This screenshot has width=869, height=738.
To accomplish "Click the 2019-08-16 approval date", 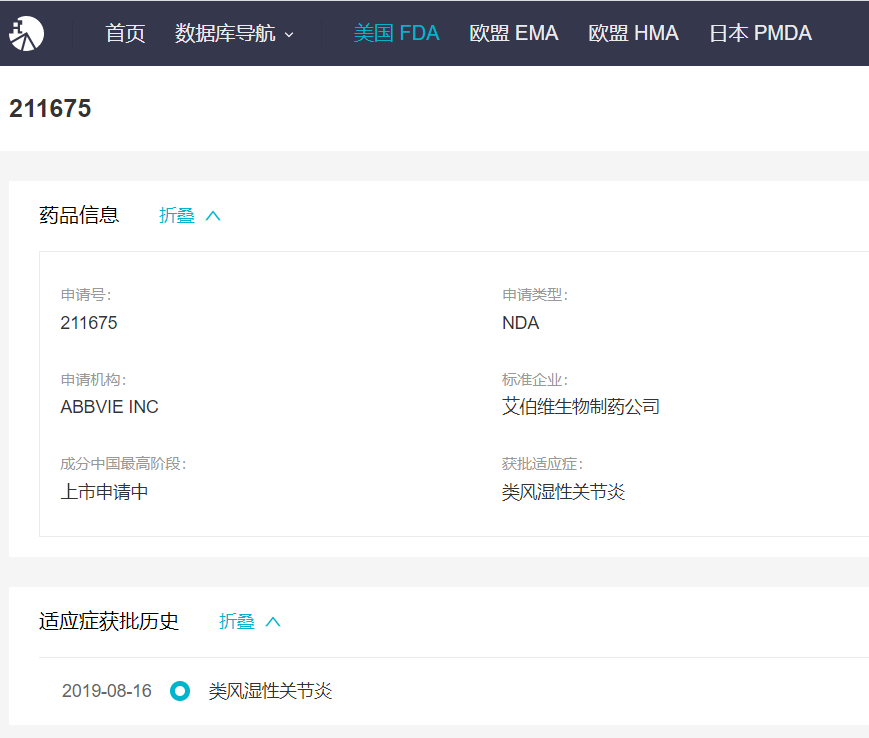I will pyautogui.click(x=106, y=691).
